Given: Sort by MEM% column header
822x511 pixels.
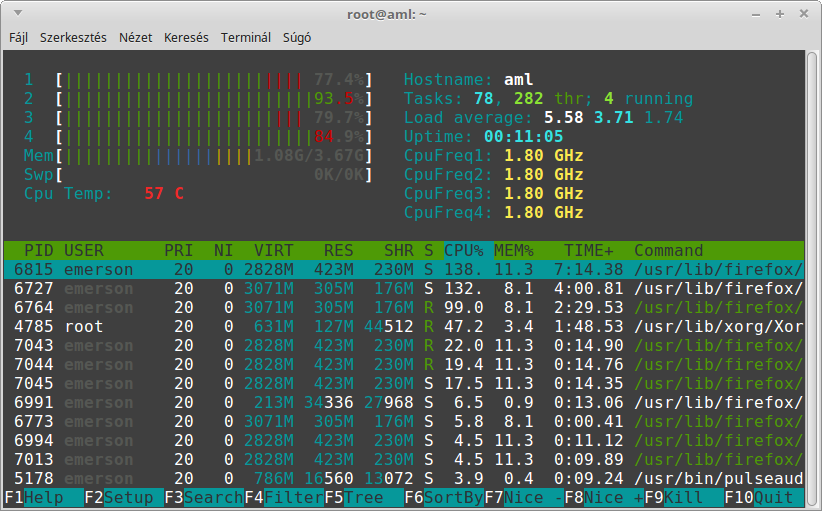Looking at the screenshot, I should (514, 251).
